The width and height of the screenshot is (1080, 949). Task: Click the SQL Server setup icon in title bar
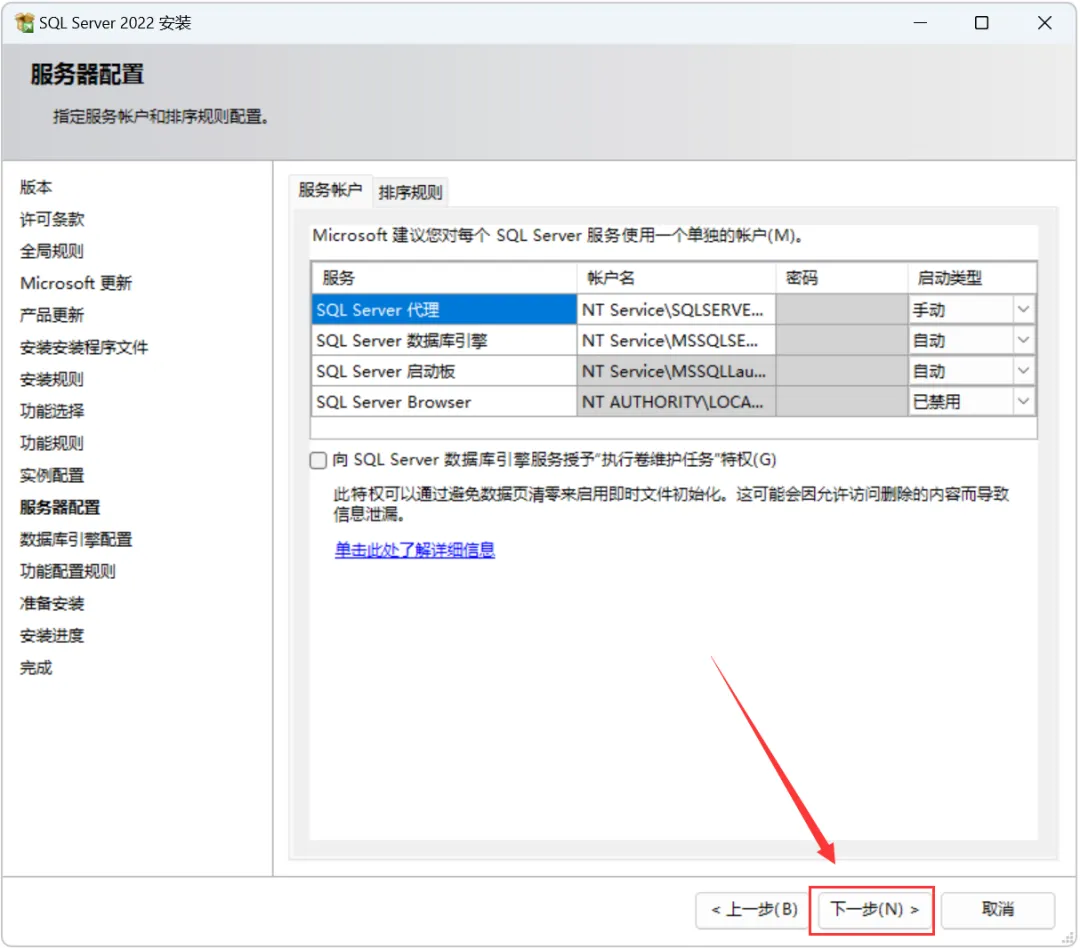[x=25, y=23]
